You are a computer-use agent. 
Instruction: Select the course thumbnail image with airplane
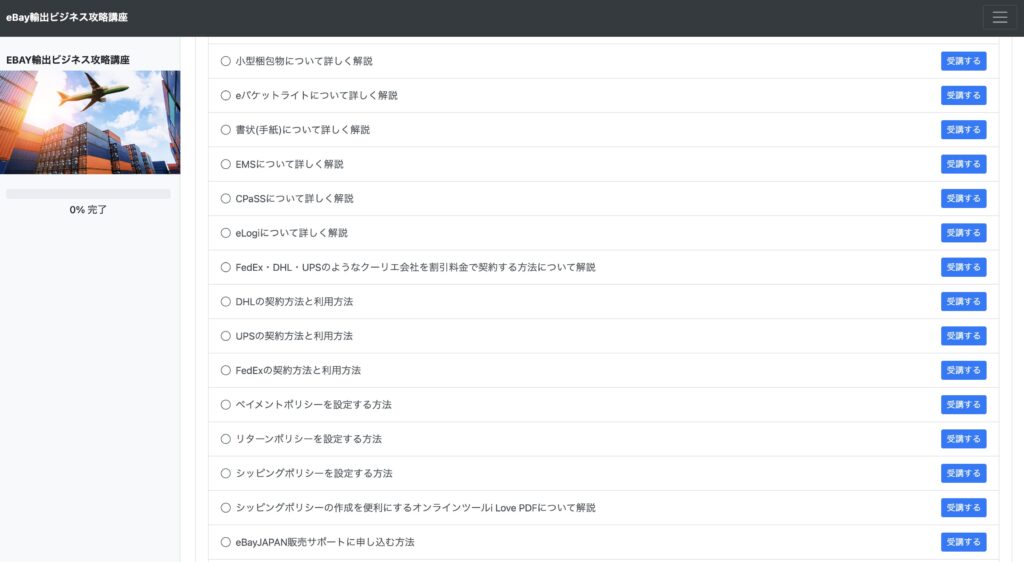point(90,122)
